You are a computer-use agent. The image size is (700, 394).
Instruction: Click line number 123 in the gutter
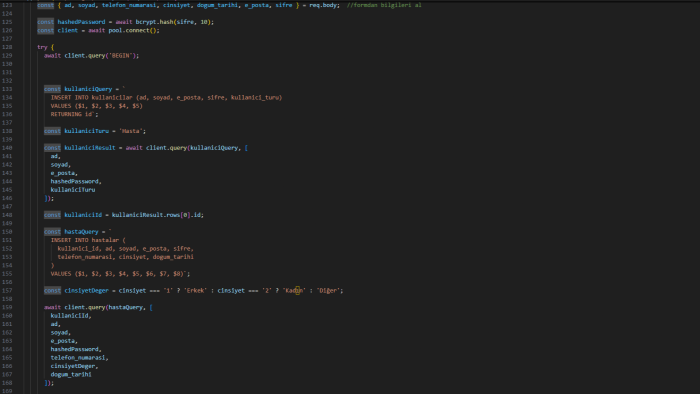pos(7,5)
